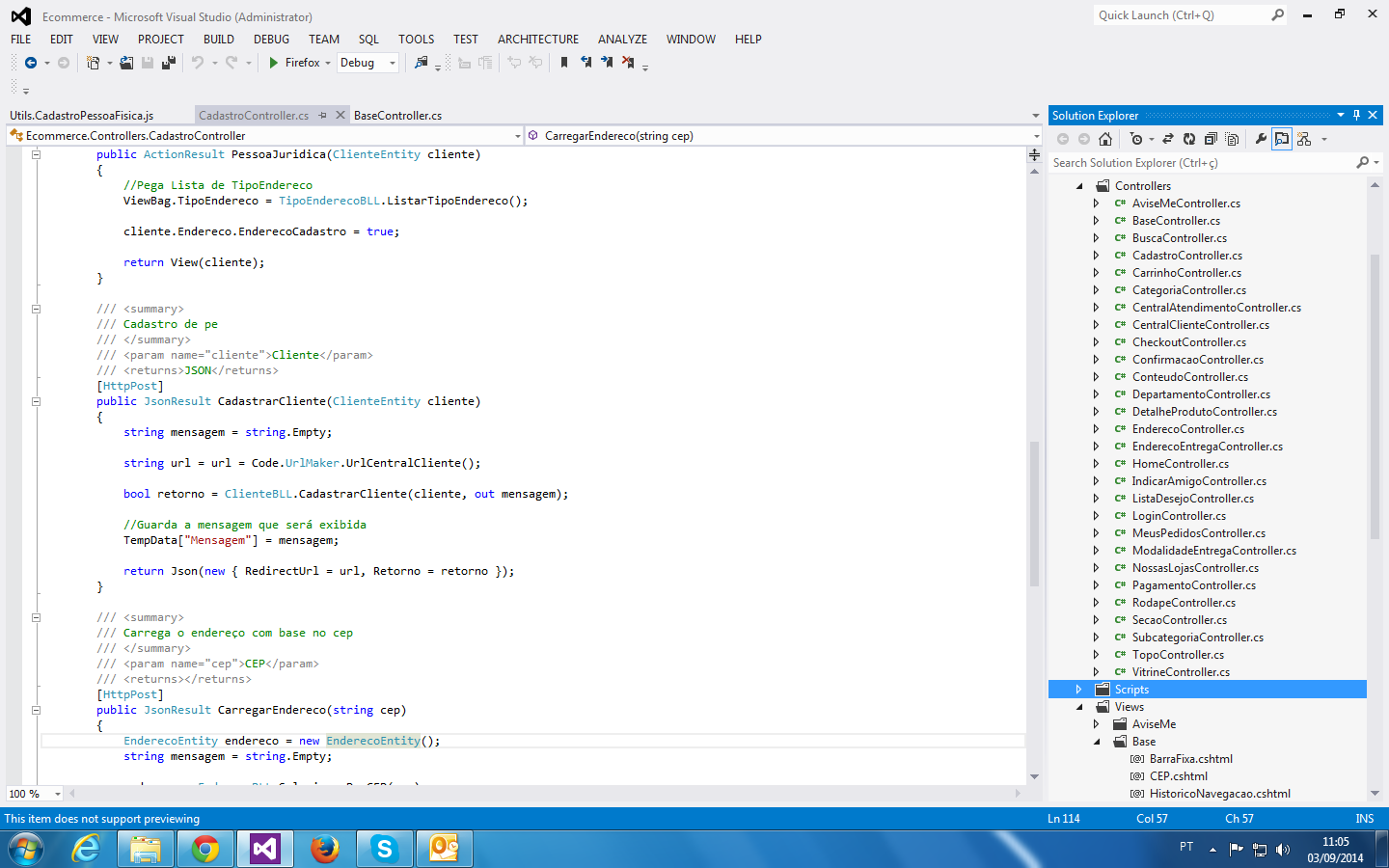Open the Firefox browser selection dropdown arrow

328,63
